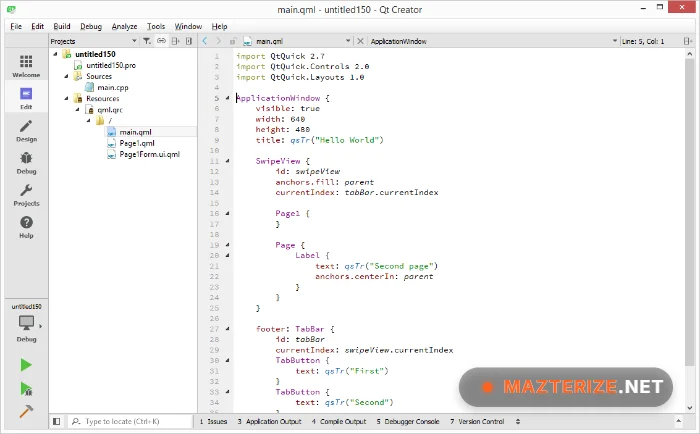
Task: Open the Help menu
Action: tap(219, 26)
